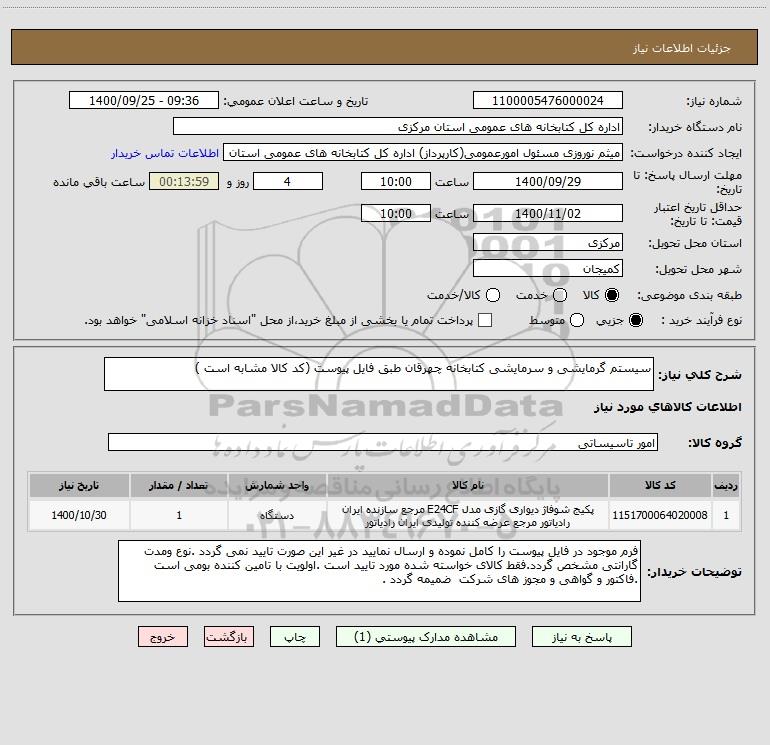Viewport: 770px width, 745px height.
Task: Choose the متوسط purchase type radio
Action: (577, 320)
